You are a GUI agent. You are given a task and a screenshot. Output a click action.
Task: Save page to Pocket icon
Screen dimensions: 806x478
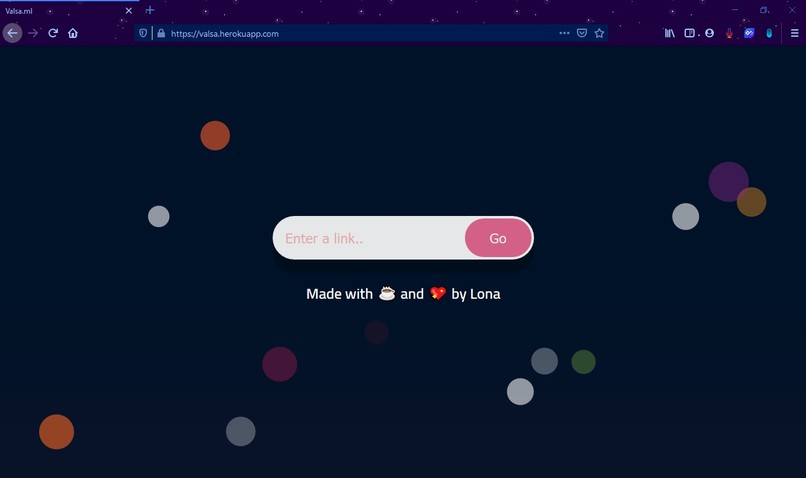582,33
